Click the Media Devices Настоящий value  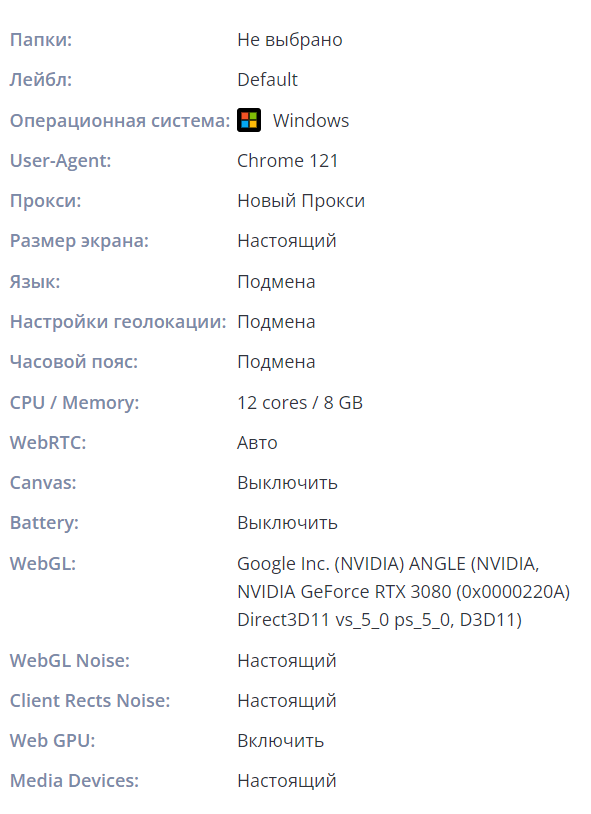coord(287,781)
